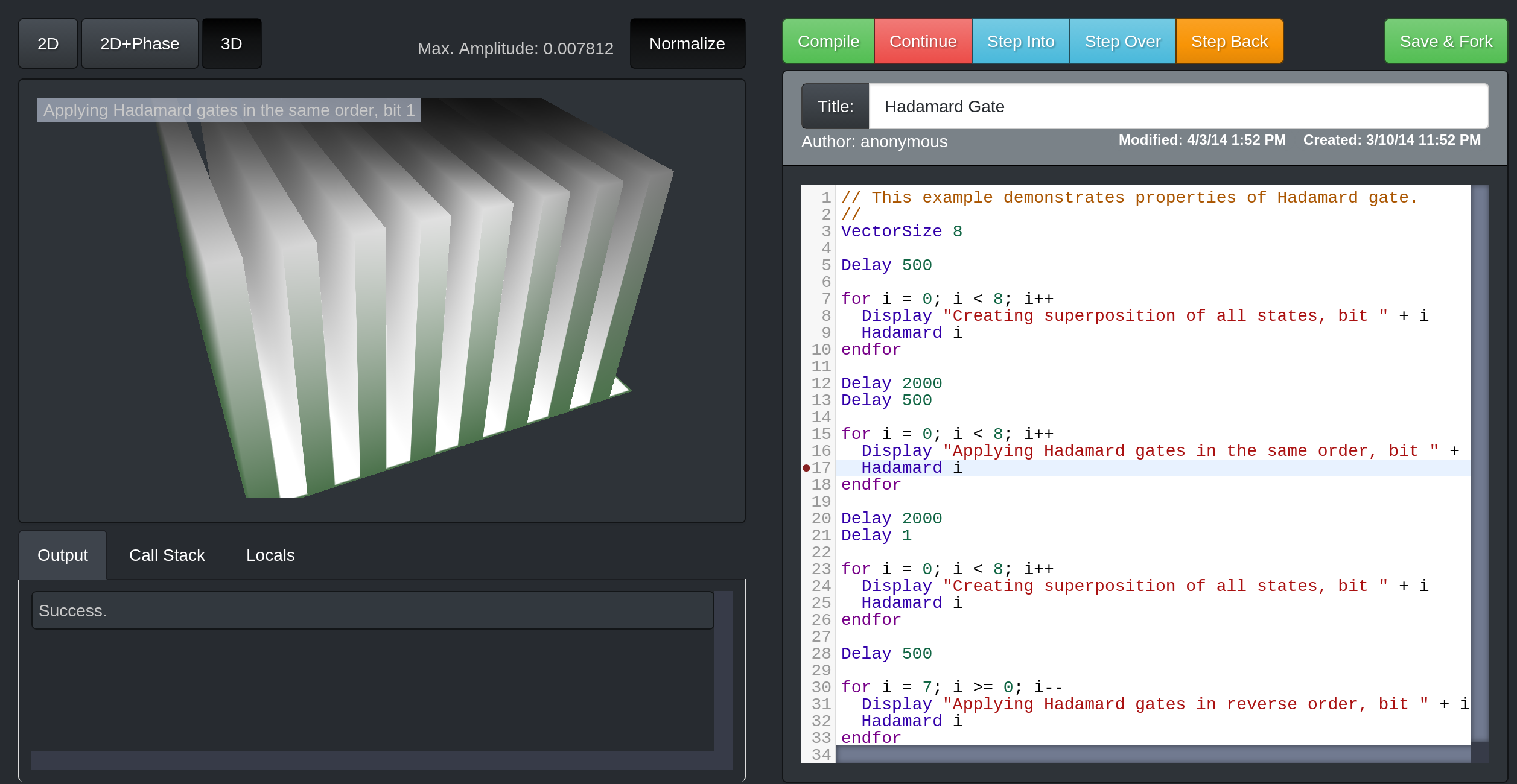The image size is (1517, 784).
Task: Click the 'Success.' output message
Action: click(373, 610)
